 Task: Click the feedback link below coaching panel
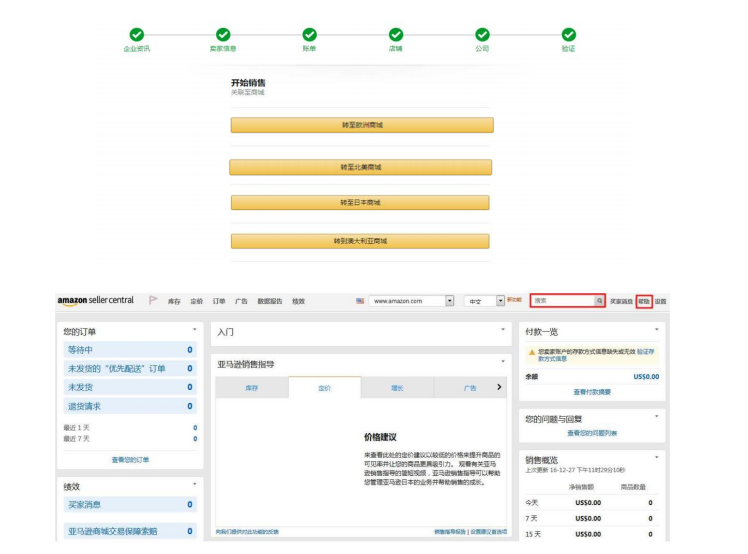coord(247,532)
